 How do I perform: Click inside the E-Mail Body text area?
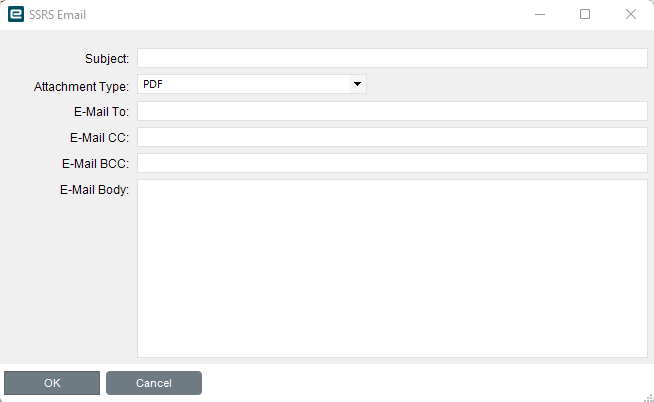click(392, 268)
